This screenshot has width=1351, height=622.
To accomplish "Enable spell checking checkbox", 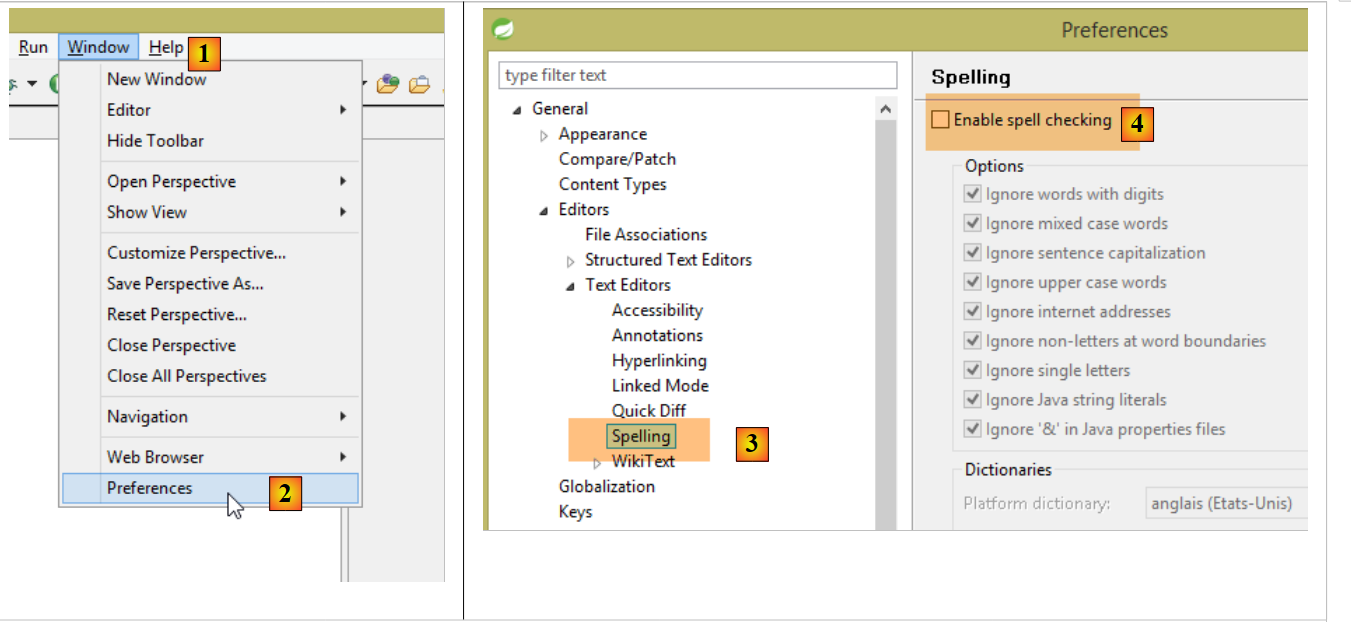I will (940, 120).
